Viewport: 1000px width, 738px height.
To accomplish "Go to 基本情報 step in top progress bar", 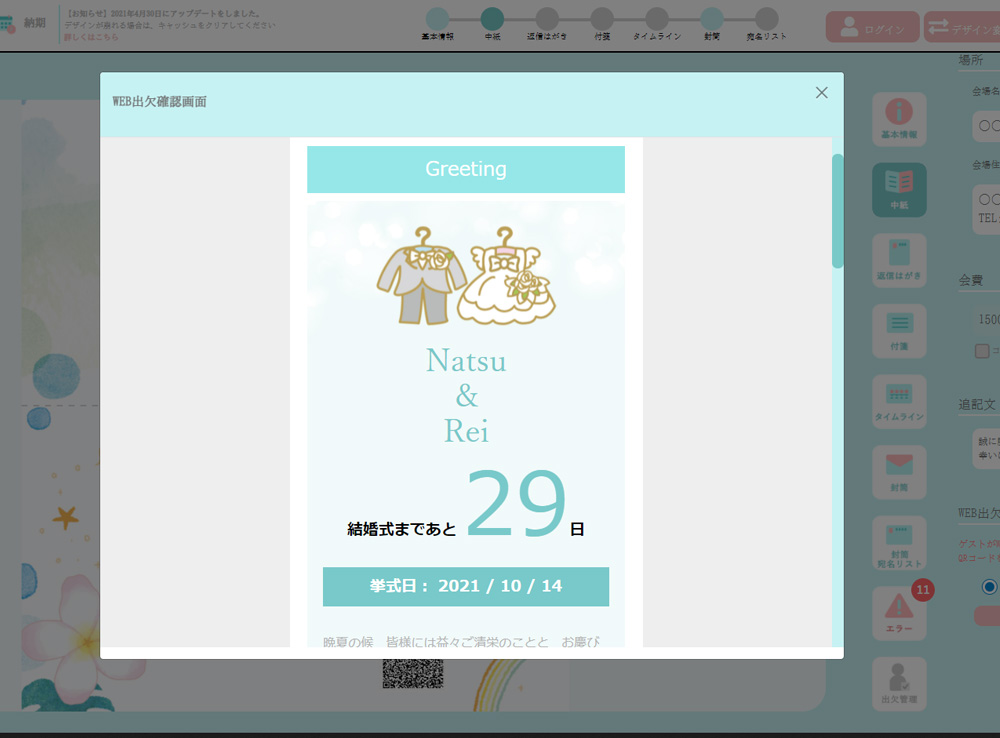I will pyautogui.click(x=438, y=19).
